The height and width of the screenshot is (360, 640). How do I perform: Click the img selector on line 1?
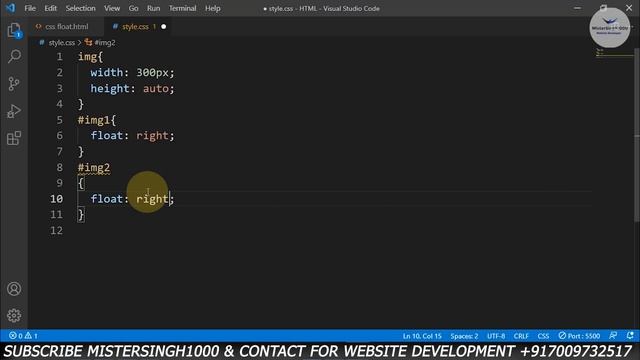tap(87, 57)
